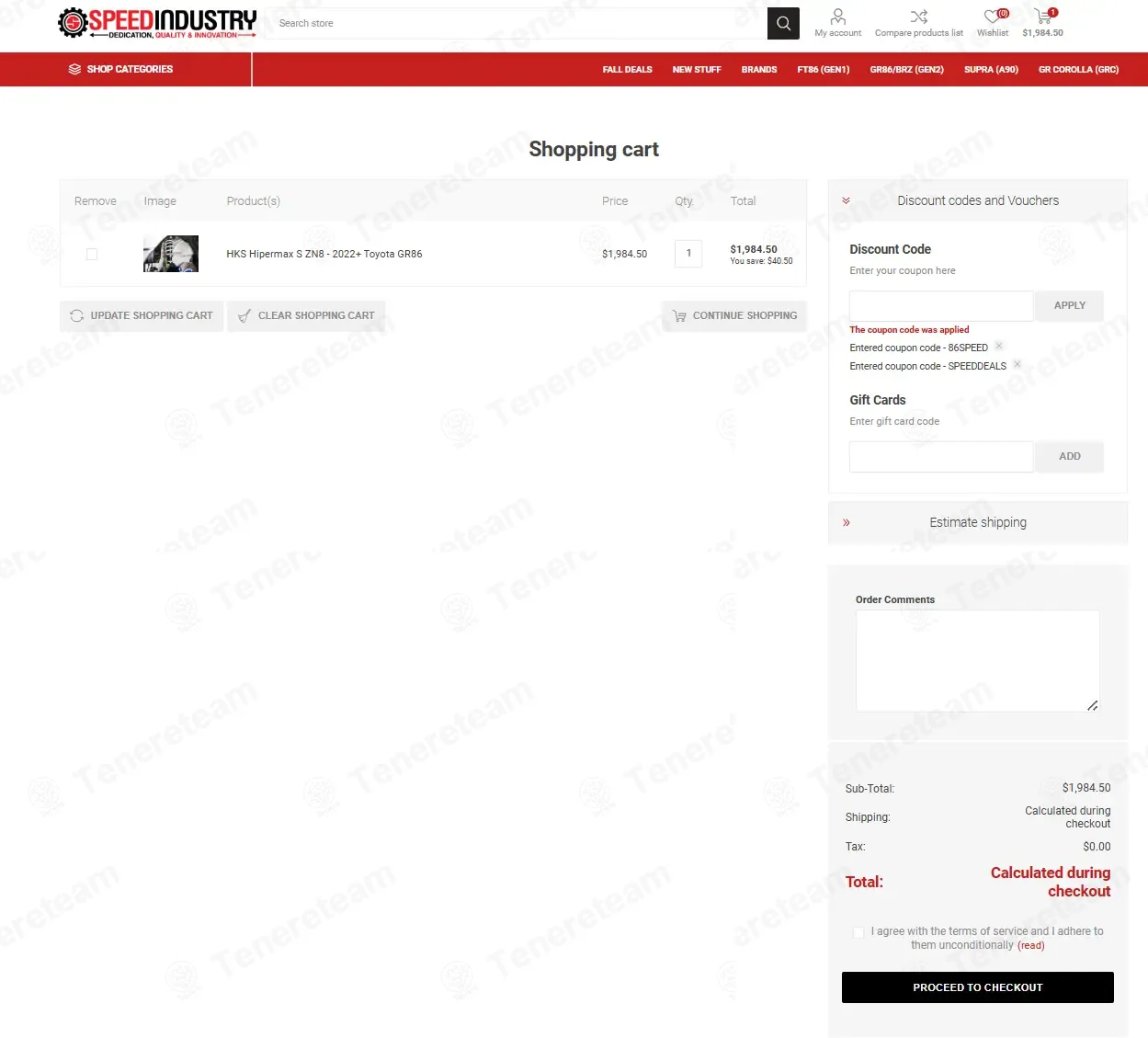Viewport: 1148px width, 1038px height.
Task: Remove the SPEEDDEALS coupon code
Action: pos(1017,364)
